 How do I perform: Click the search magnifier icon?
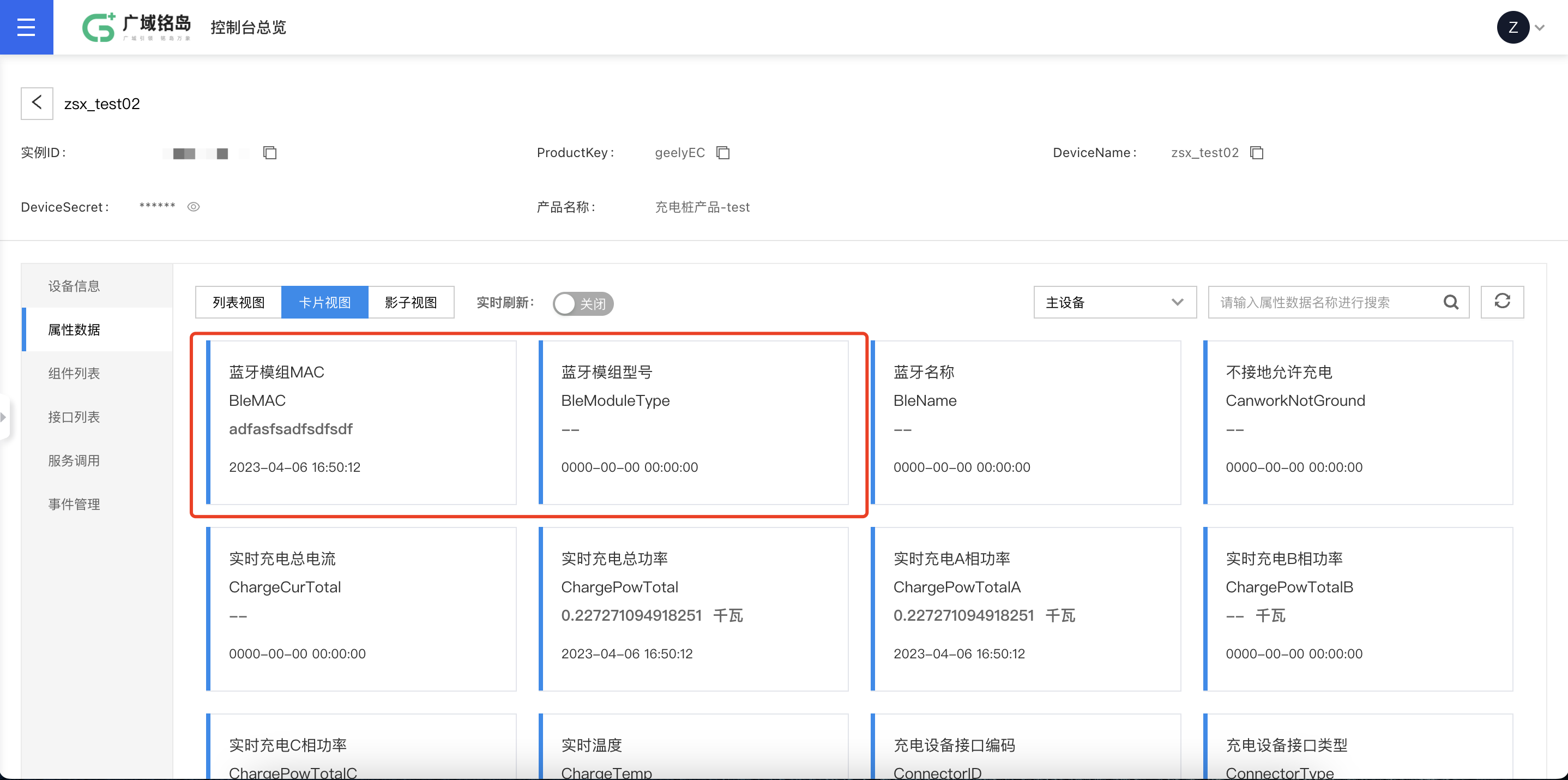tap(1451, 303)
